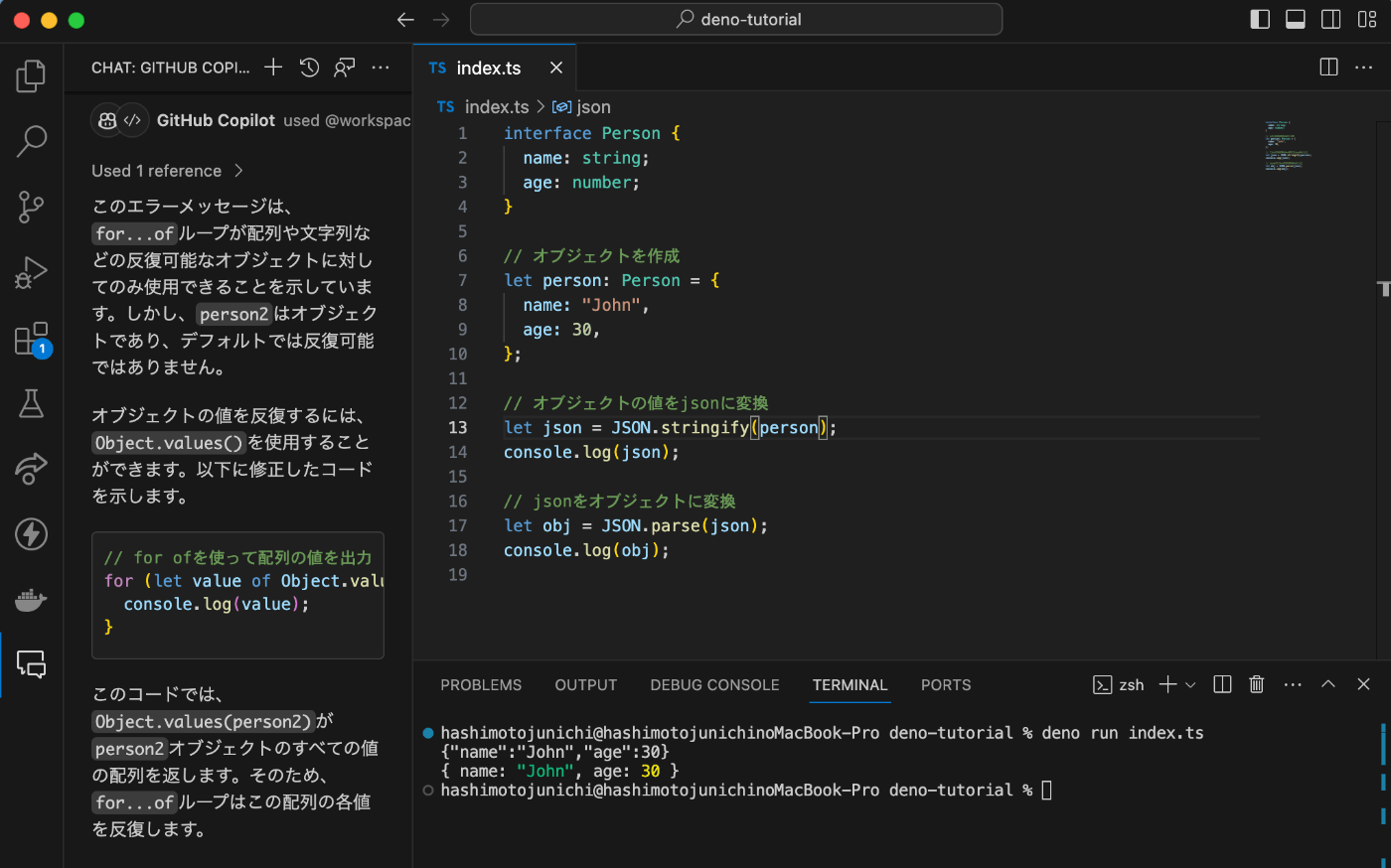The width and height of the screenshot is (1391, 868).
Task: Open the Docker view in activity bar
Action: click(x=31, y=600)
